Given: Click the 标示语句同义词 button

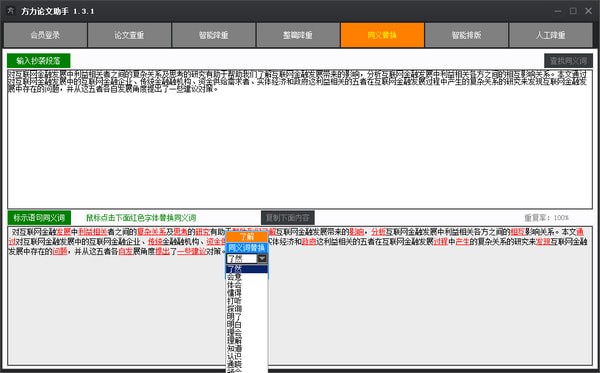Looking at the screenshot, I should [39, 218].
